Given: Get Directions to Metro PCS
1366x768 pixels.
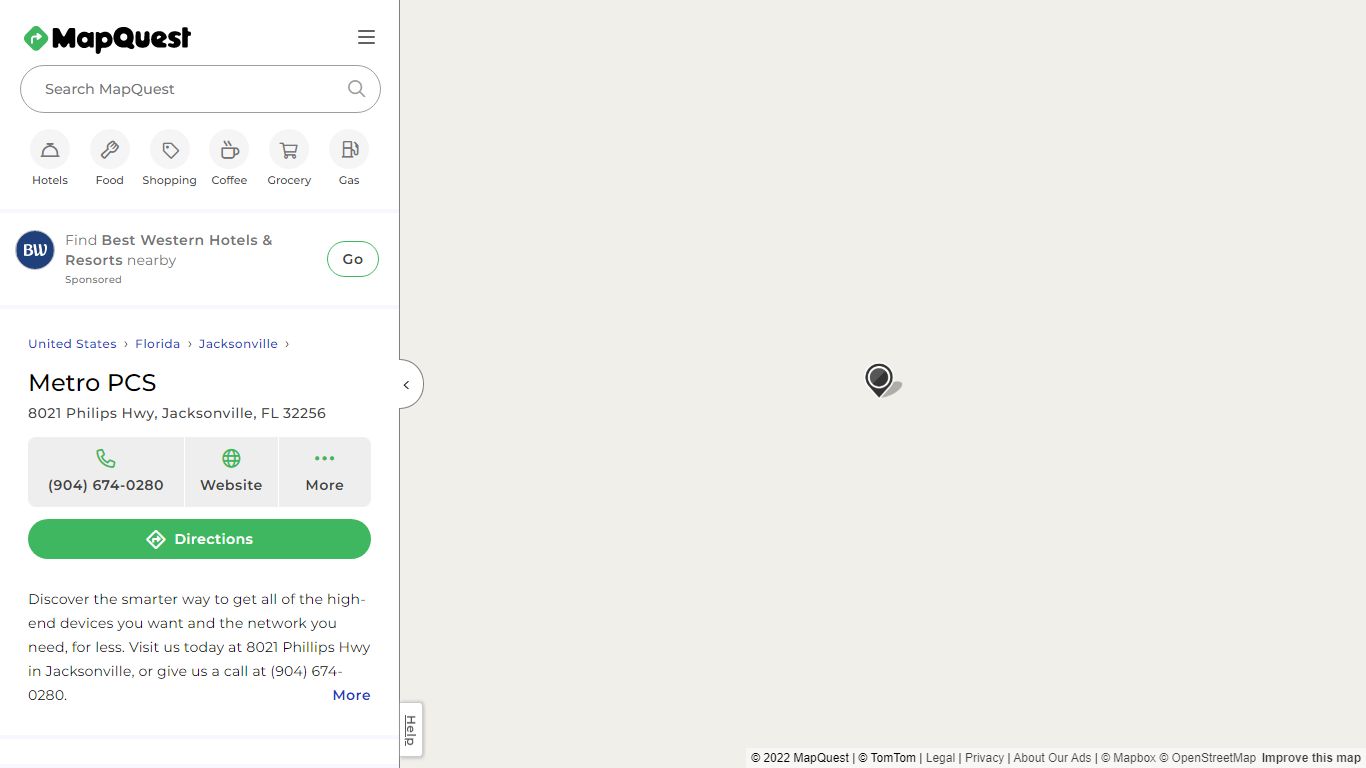Looking at the screenshot, I should (199, 539).
